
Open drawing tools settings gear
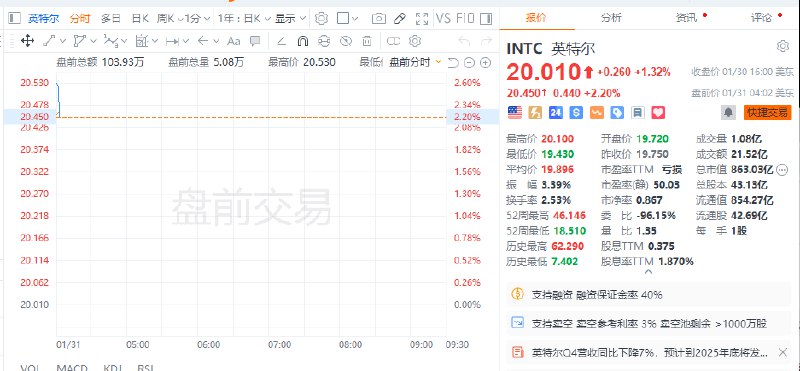pos(415,41)
